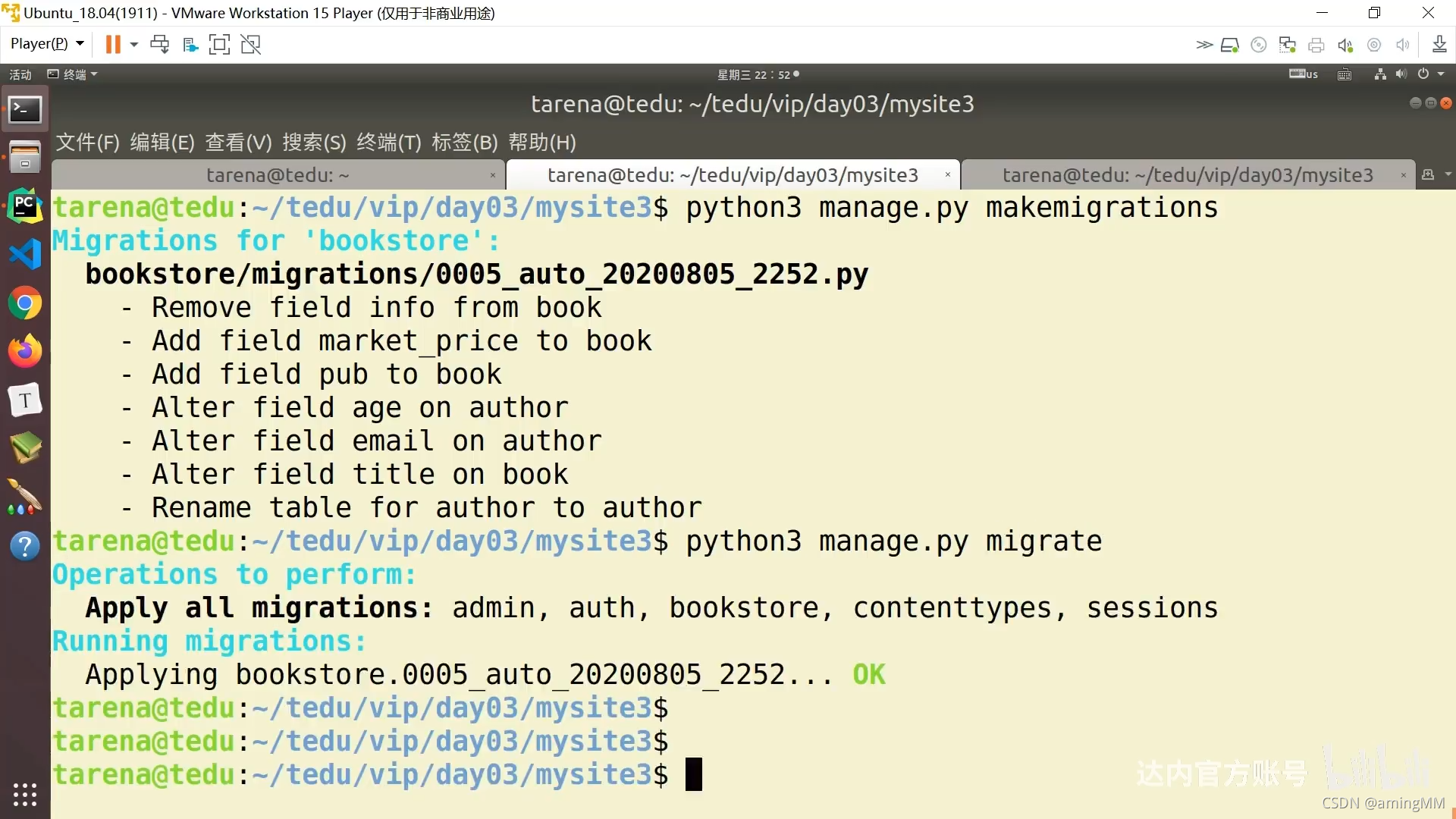The width and height of the screenshot is (1456, 819).
Task: Click the system volume icon in Ubuntu top bar
Action: [1401, 74]
